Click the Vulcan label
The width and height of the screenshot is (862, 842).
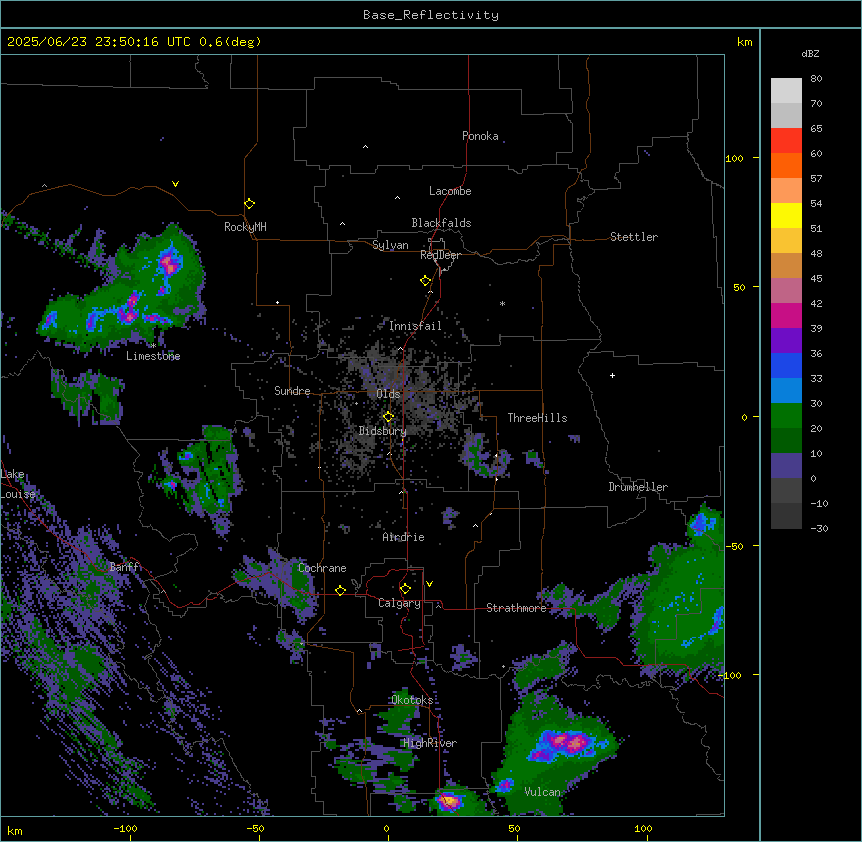tap(543, 792)
